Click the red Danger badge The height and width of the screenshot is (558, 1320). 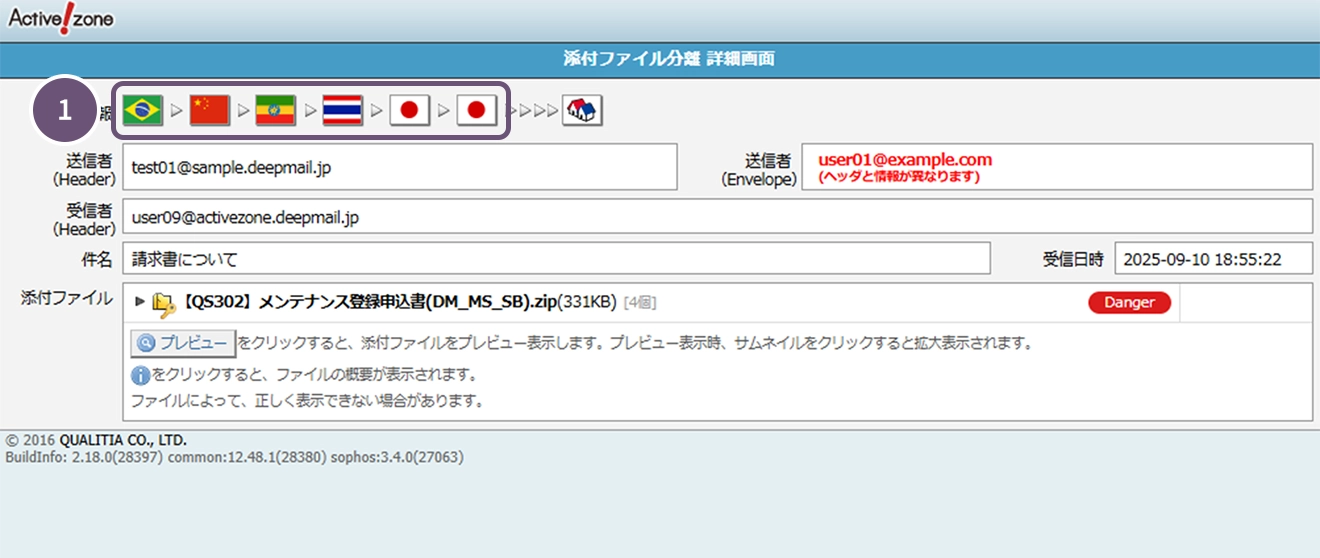1129,302
